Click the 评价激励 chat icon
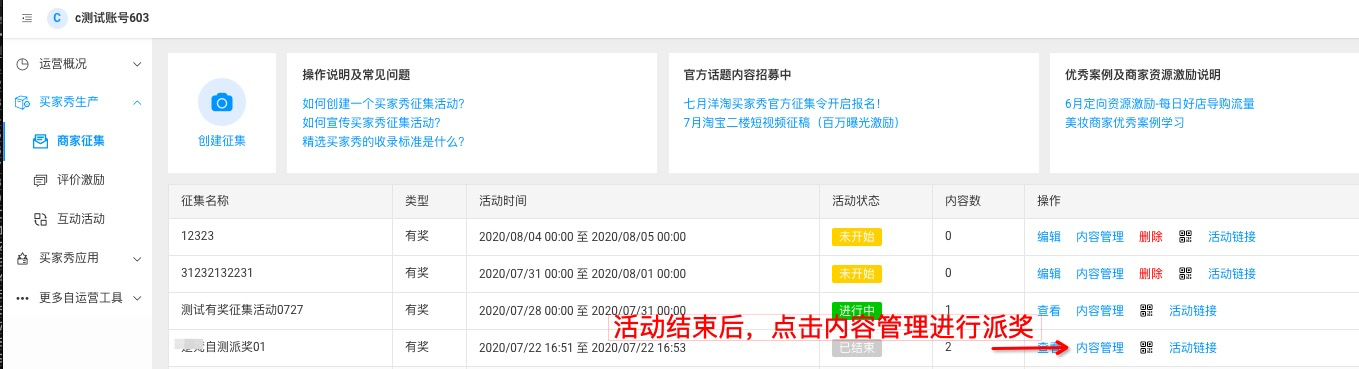1359x369 pixels. 40,180
